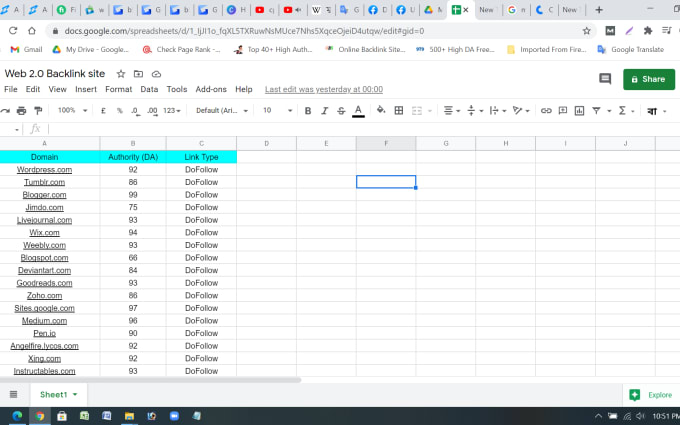
Task: Open more number formats 123 dropdown
Action: tap(172, 111)
